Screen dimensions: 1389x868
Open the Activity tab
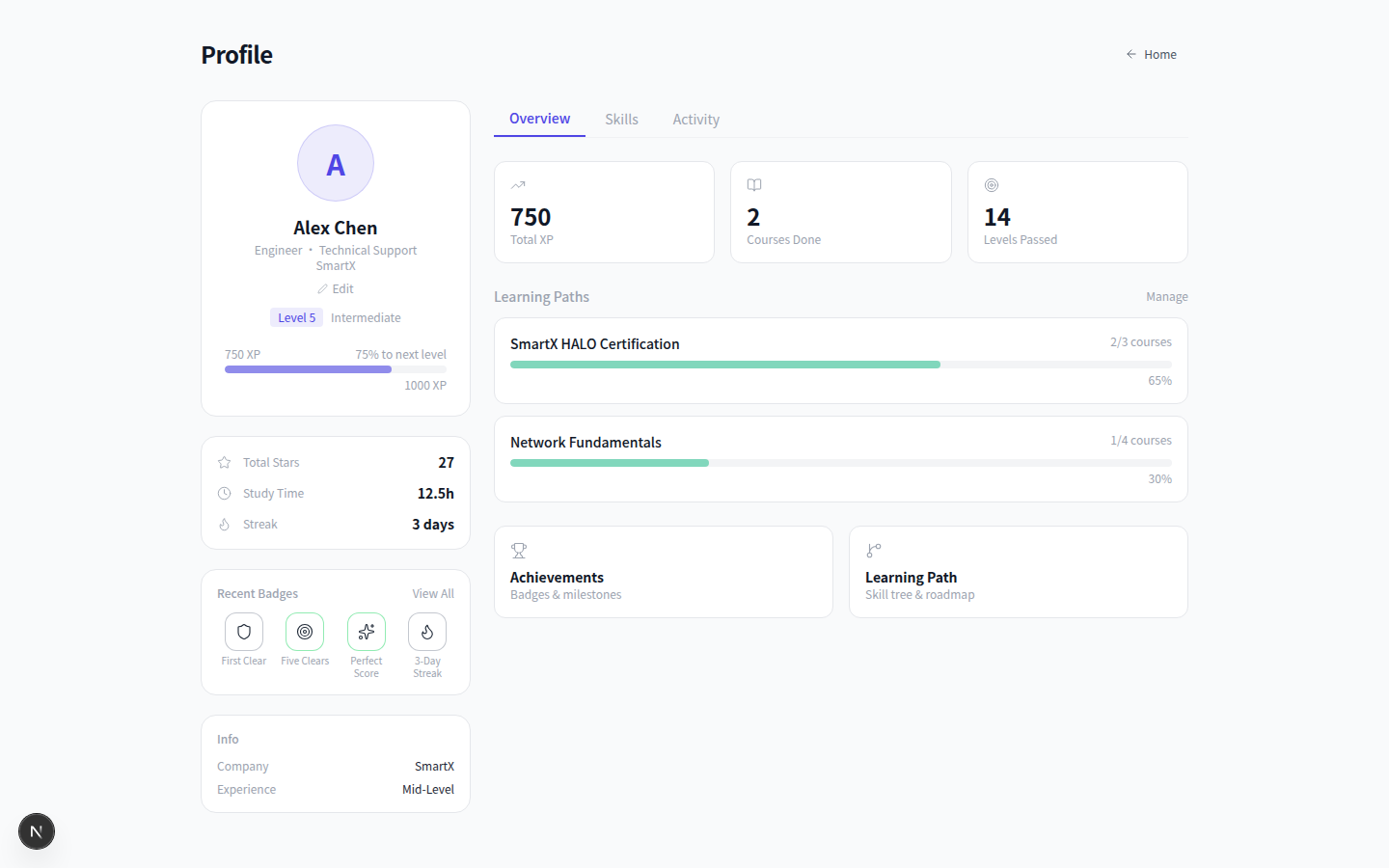click(695, 120)
